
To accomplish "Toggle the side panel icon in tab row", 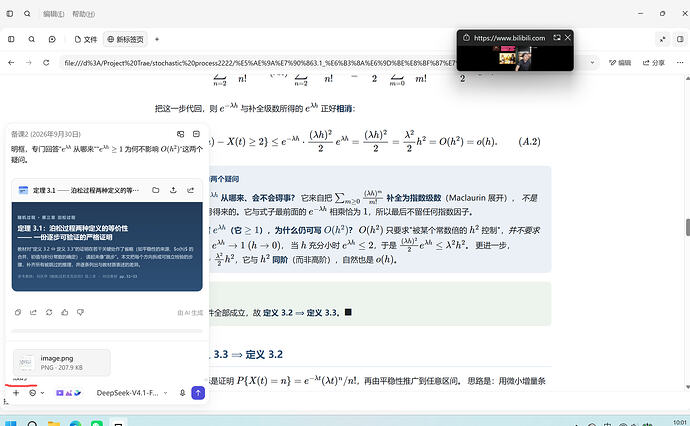I will 11,39.
